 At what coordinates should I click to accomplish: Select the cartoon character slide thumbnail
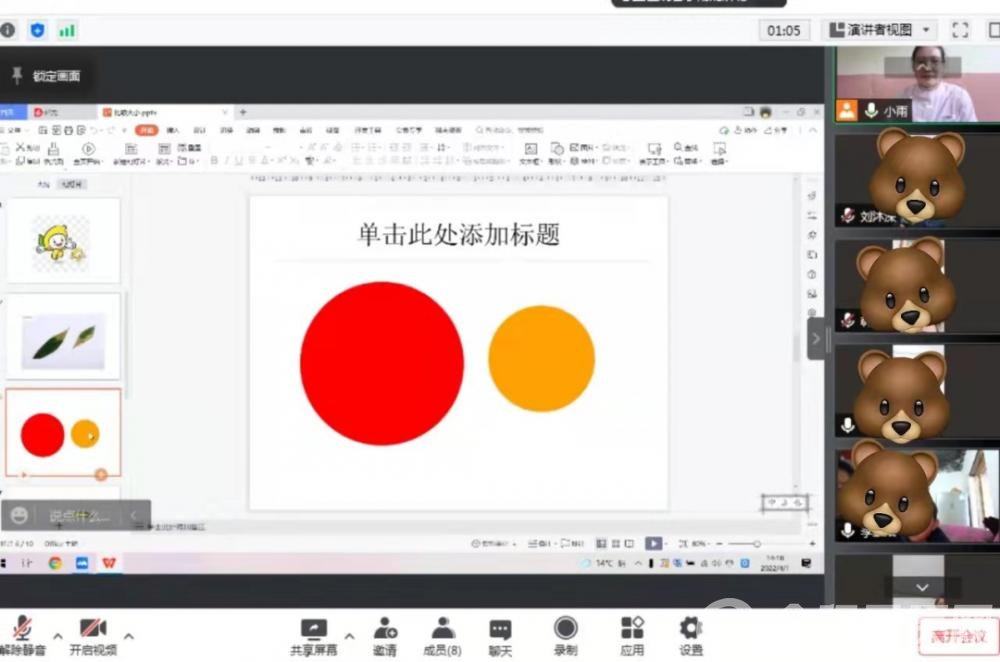[62, 240]
